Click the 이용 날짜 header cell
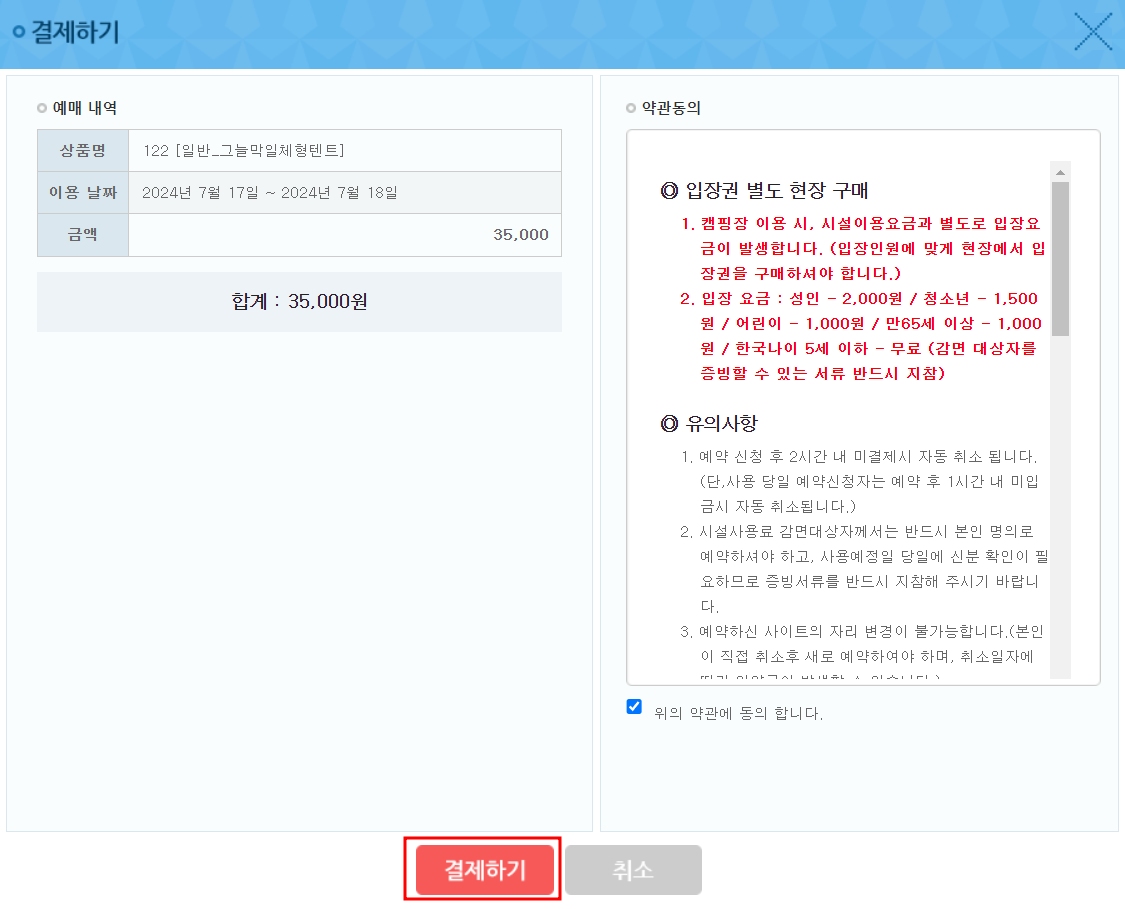1125x909 pixels. [x=83, y=192]
